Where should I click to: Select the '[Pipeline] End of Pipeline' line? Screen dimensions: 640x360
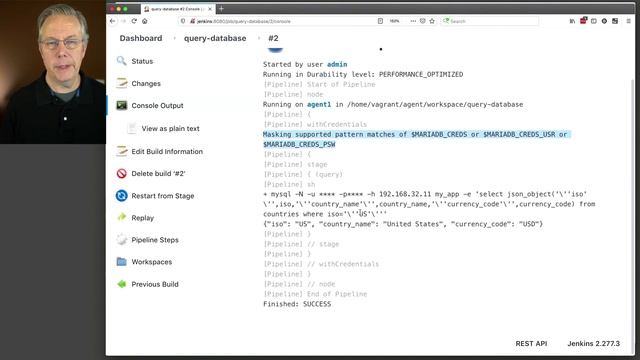315,294
